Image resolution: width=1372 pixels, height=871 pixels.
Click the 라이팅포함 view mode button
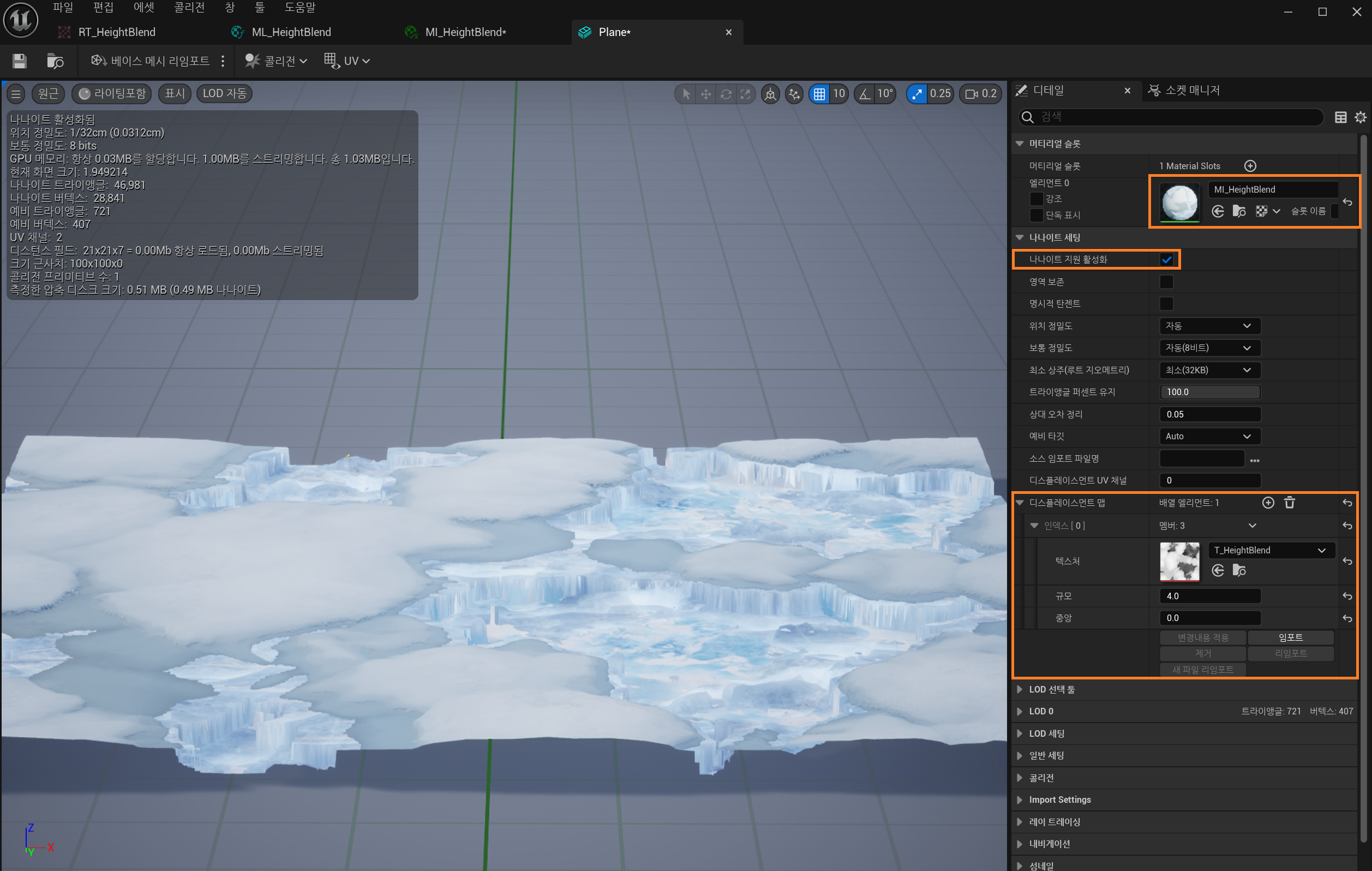click(112, 94)
